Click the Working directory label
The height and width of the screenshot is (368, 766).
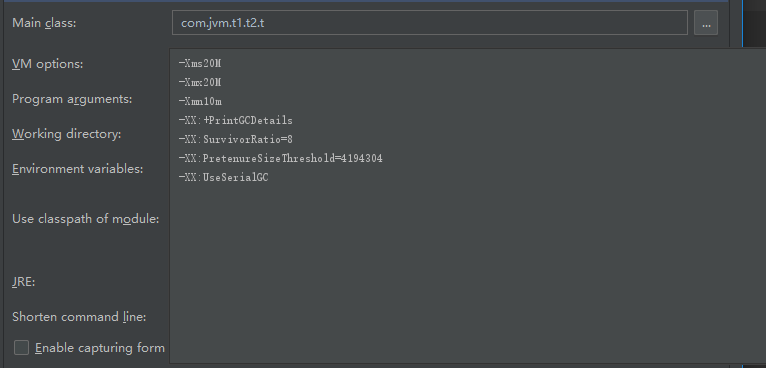(x=66, y=134)
